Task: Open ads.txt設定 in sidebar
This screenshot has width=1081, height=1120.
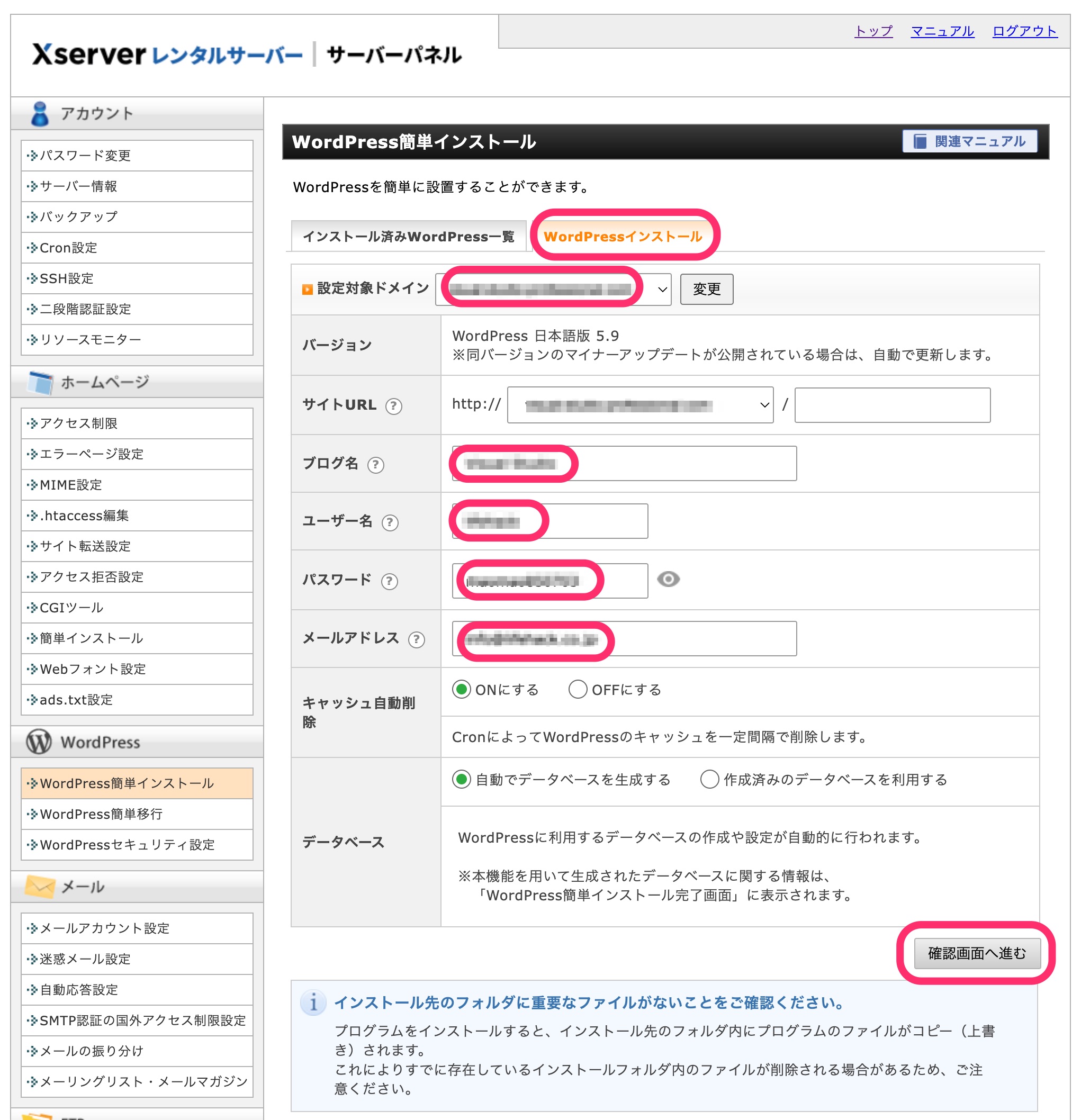Action: 137,700
